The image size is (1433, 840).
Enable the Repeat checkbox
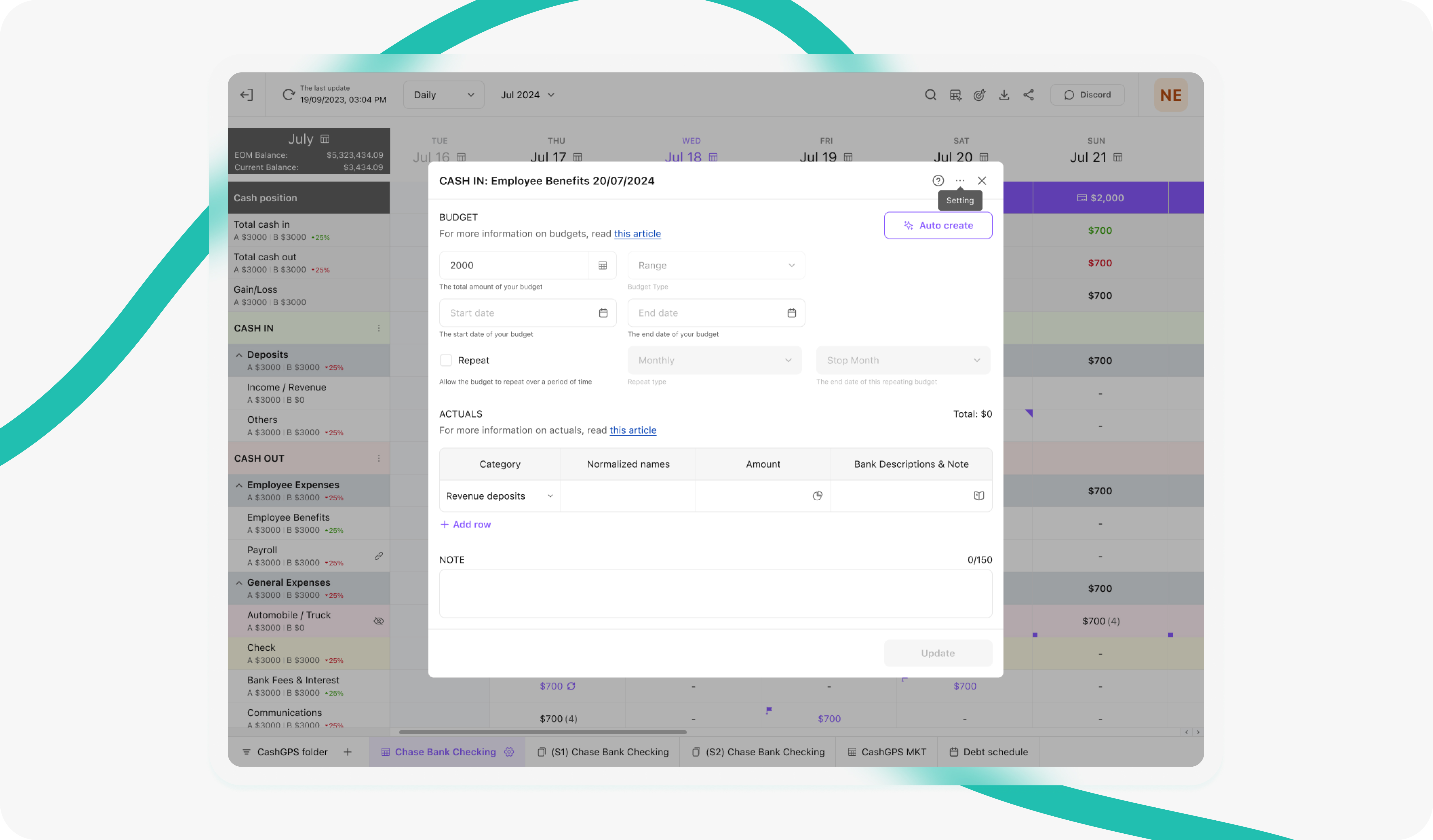[446, 360]
